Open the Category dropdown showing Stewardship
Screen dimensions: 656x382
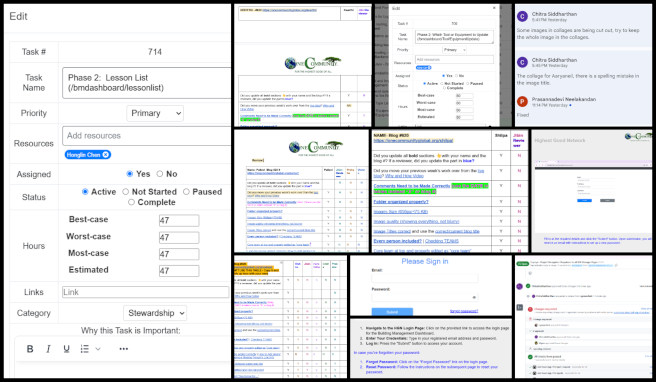(155, 313)
